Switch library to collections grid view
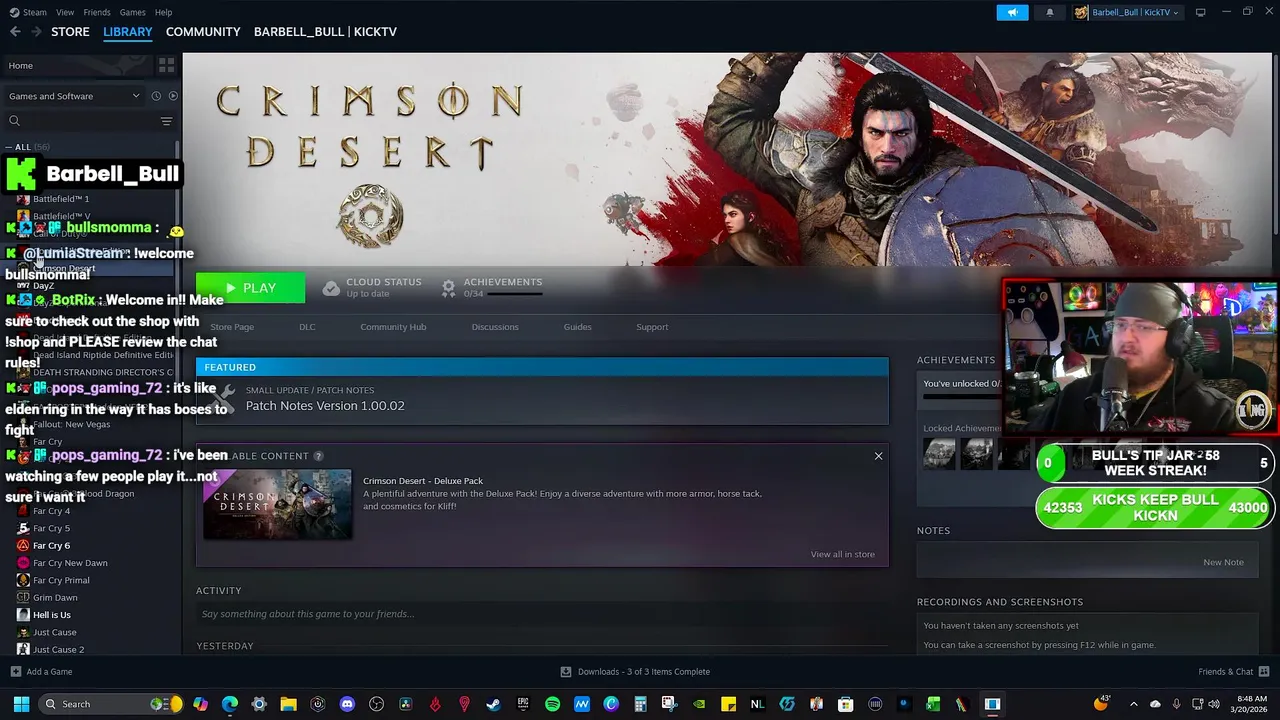This screenshot has height=720, width=1280. coord(166,65)
